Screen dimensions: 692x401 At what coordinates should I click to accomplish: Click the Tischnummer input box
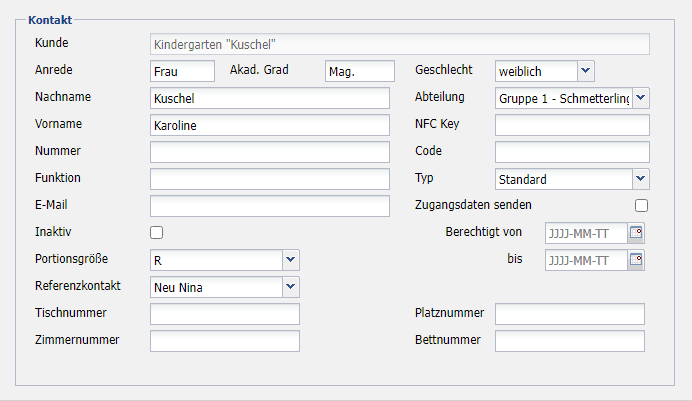pyautogui.click(x=224, y=314)
